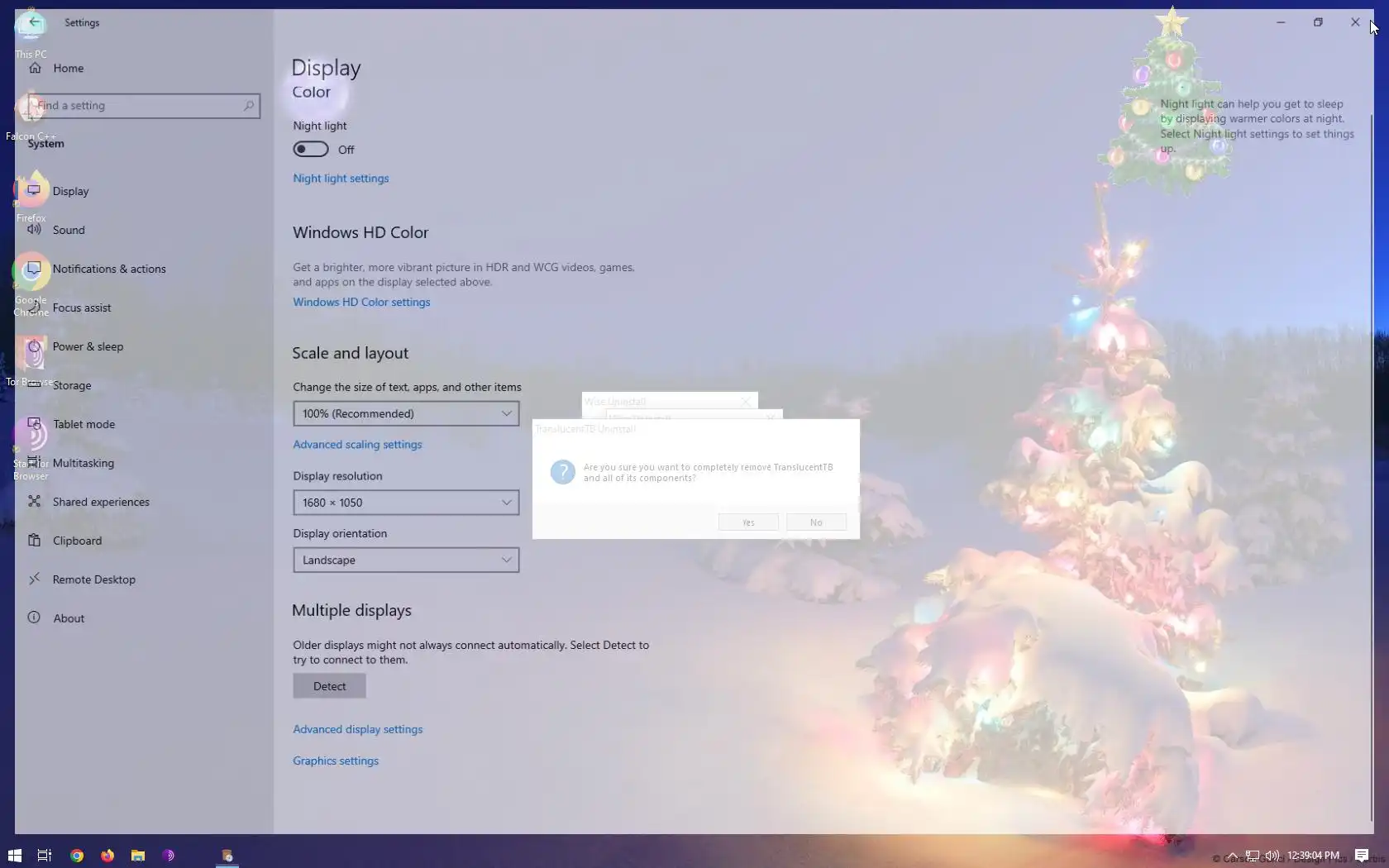Click the taskbar clock 12:39:04 PM

click(x=1313, y=856)
